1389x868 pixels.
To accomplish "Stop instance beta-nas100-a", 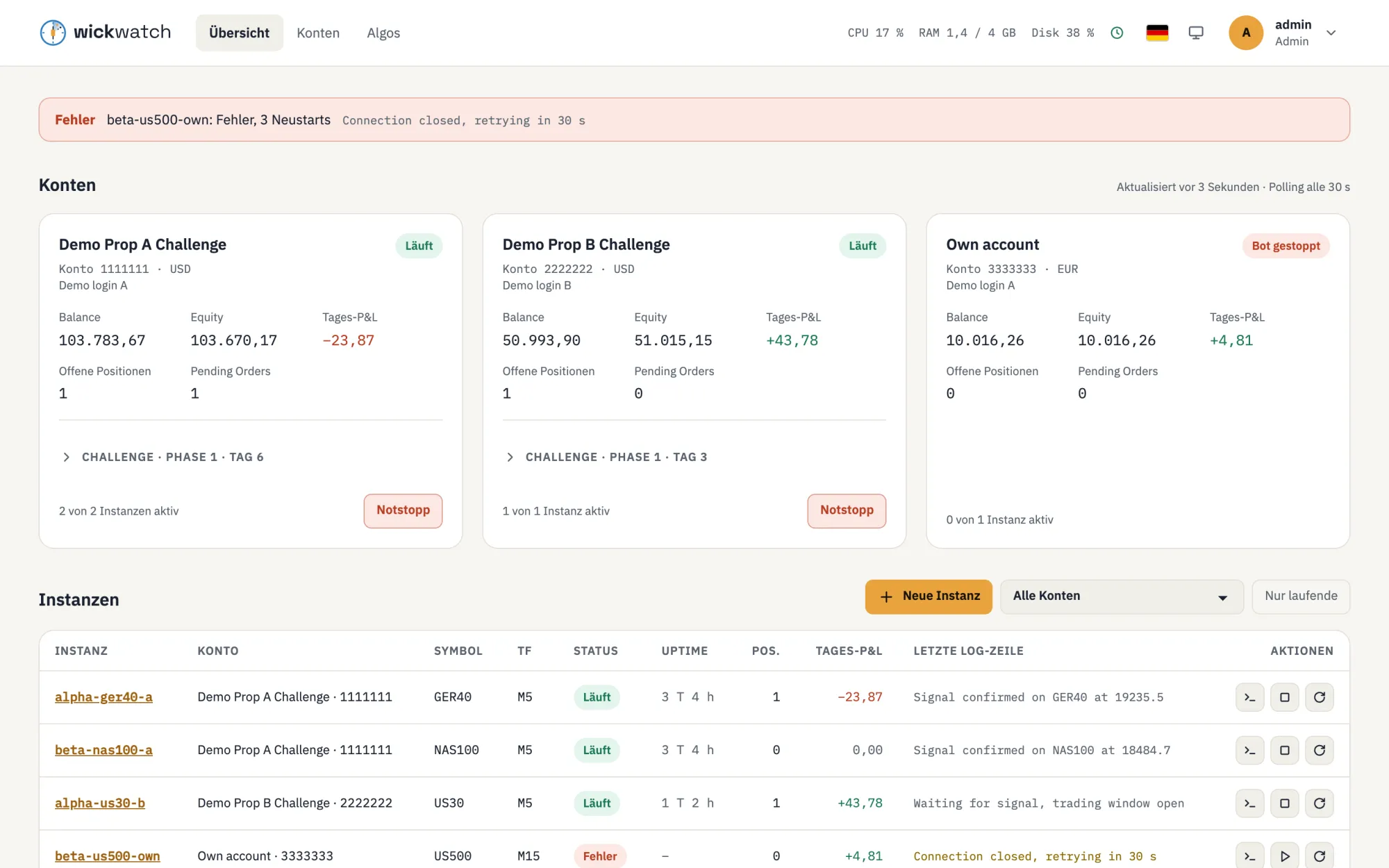I will 1284,750.
